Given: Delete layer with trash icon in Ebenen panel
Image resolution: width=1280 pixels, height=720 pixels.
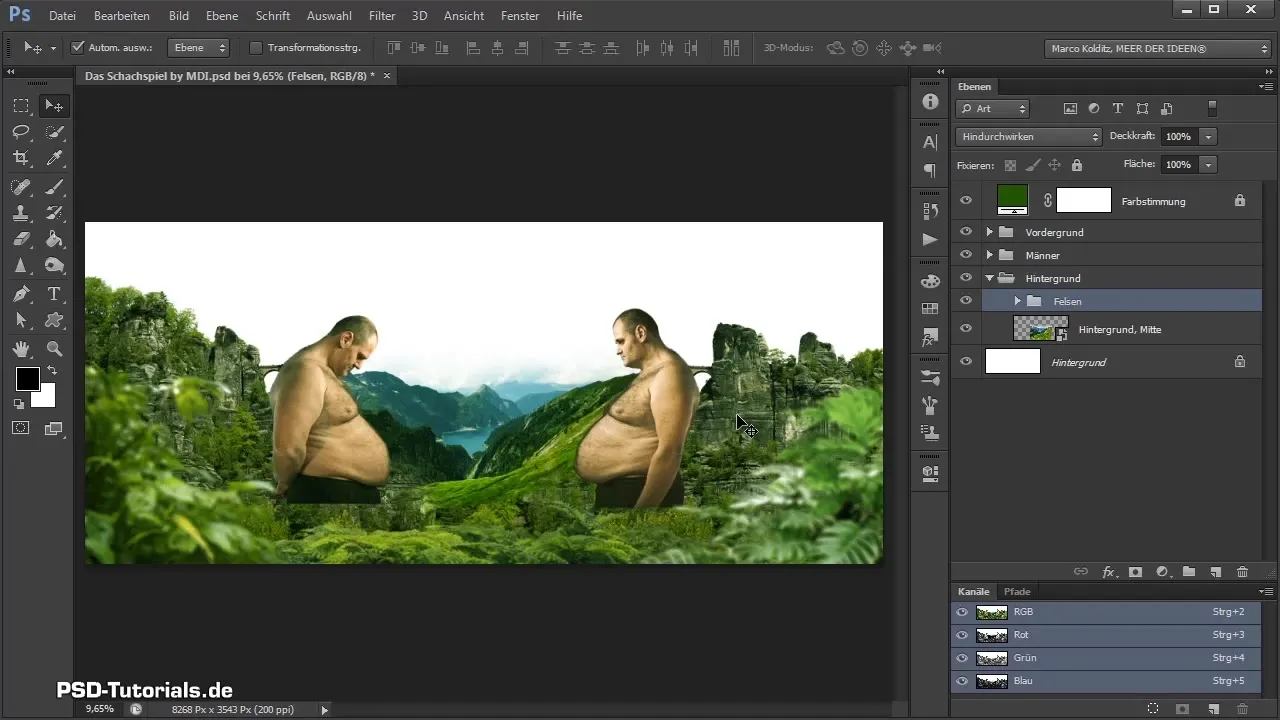Looking at the screenshot, I should point(1242,572).
